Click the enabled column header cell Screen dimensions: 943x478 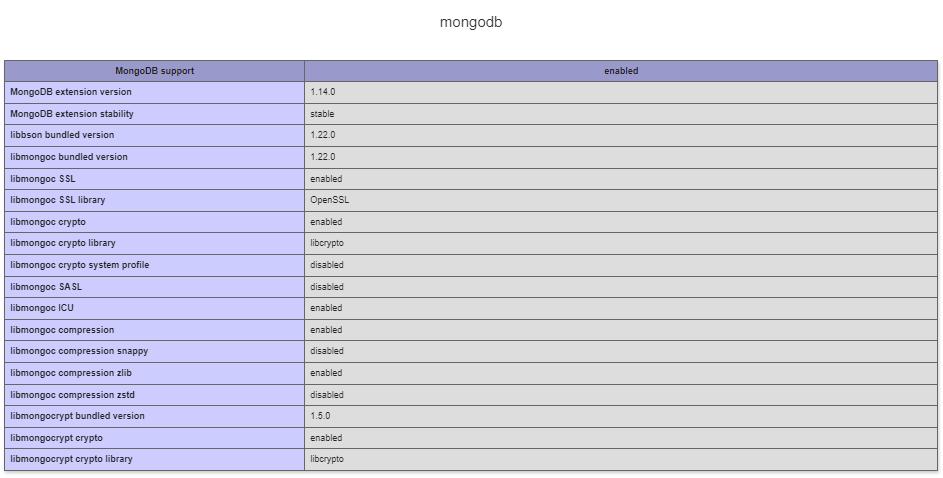point(621,71)
